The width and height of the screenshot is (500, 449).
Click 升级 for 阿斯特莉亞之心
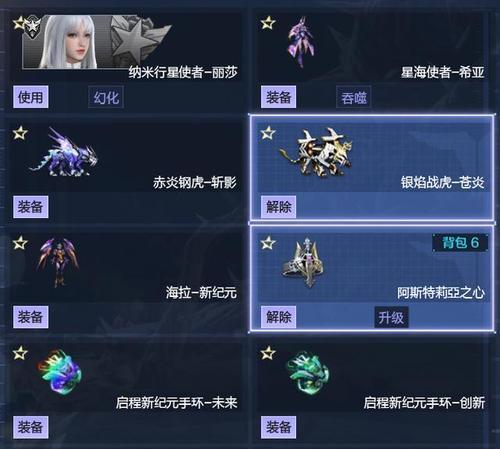point(391,317)
